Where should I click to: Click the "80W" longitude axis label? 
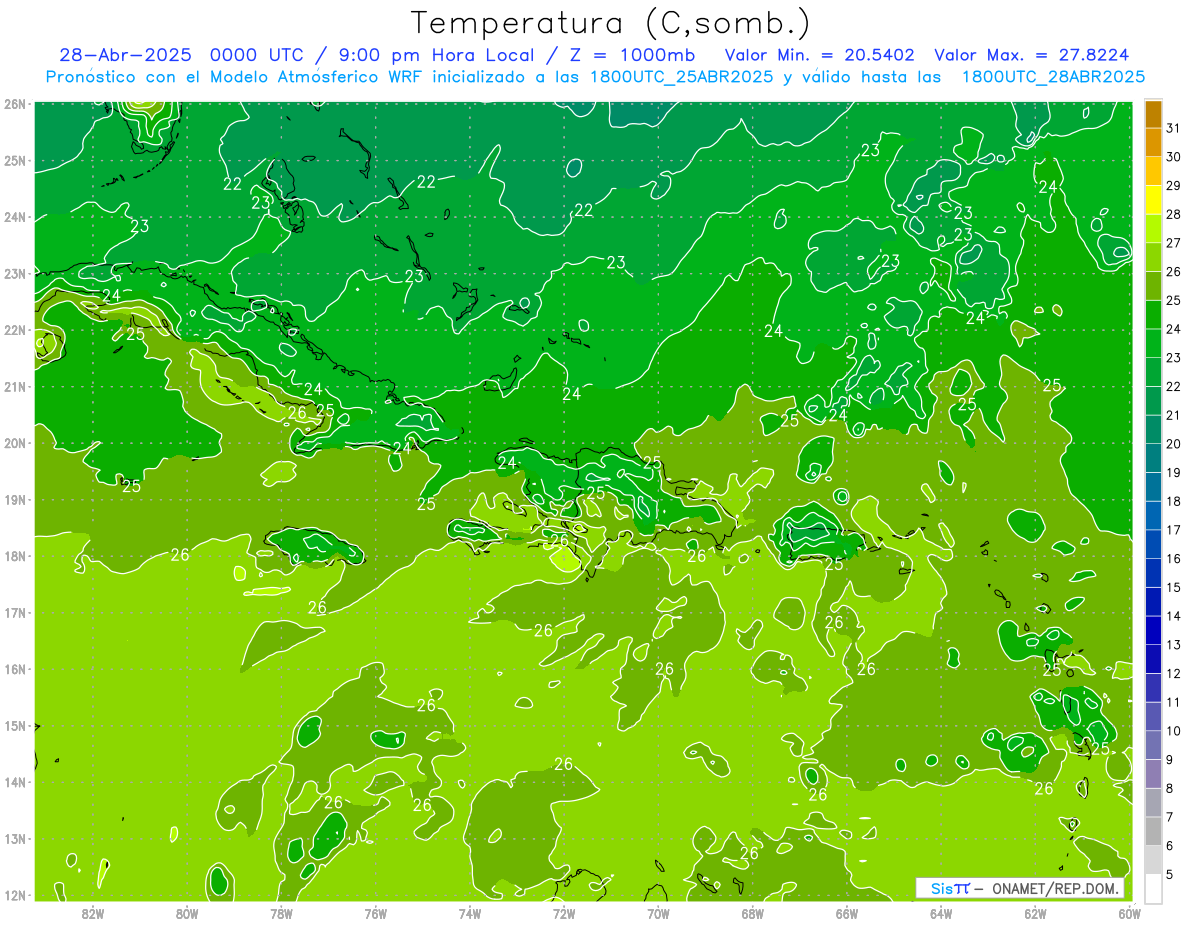[187, 912]
